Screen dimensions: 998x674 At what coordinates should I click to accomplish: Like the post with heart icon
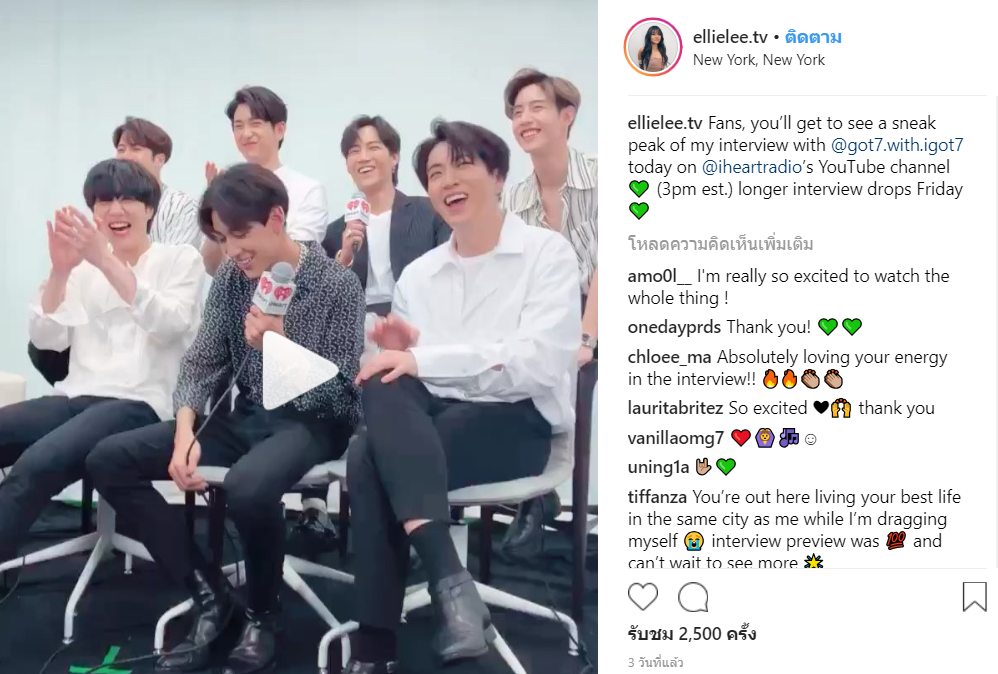click(643, 597)
